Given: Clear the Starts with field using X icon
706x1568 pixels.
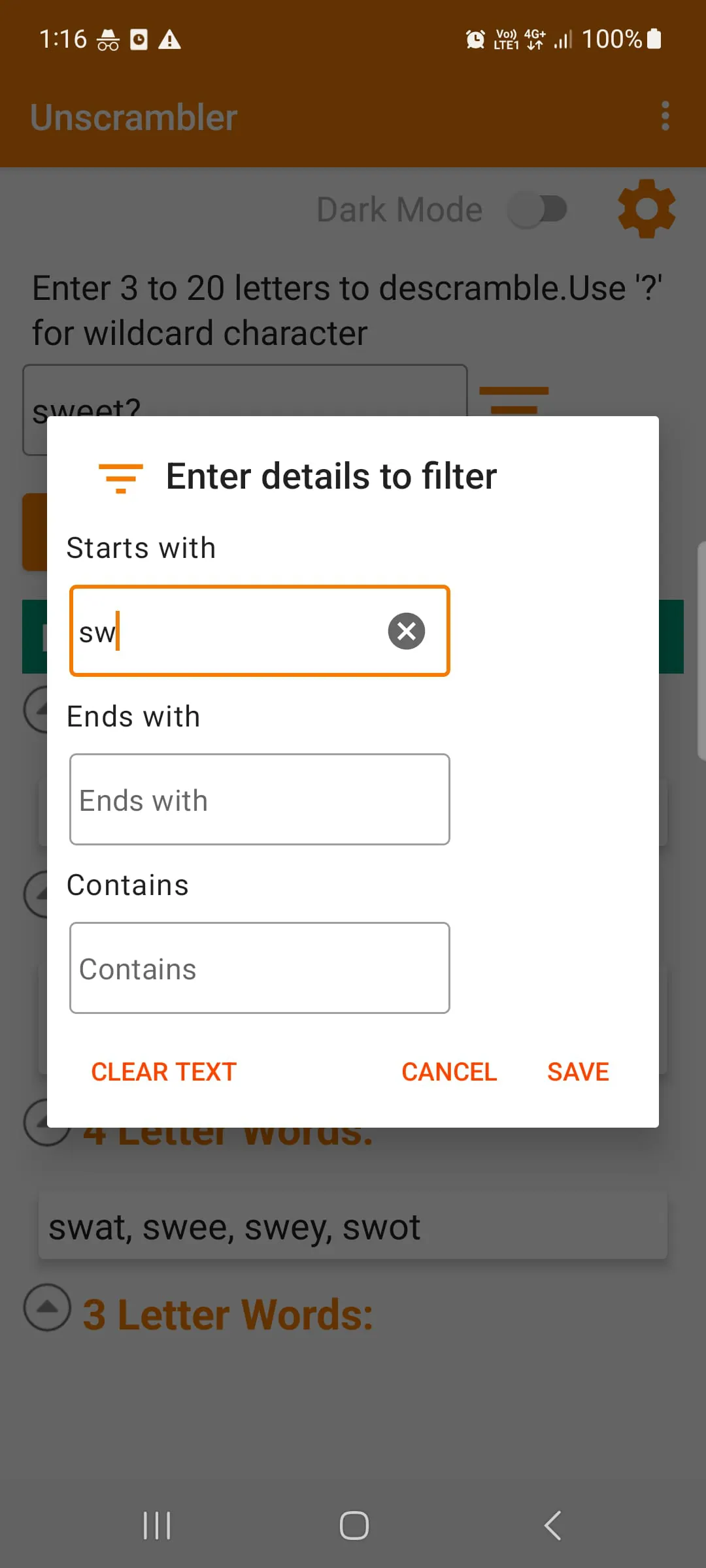Looking at the screenshot, I should (x=407, y=631).
